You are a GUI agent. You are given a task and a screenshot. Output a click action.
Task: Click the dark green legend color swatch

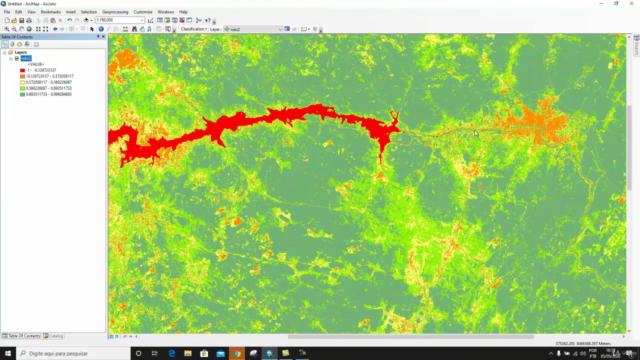pyautogui.click(x=22, y=94)
